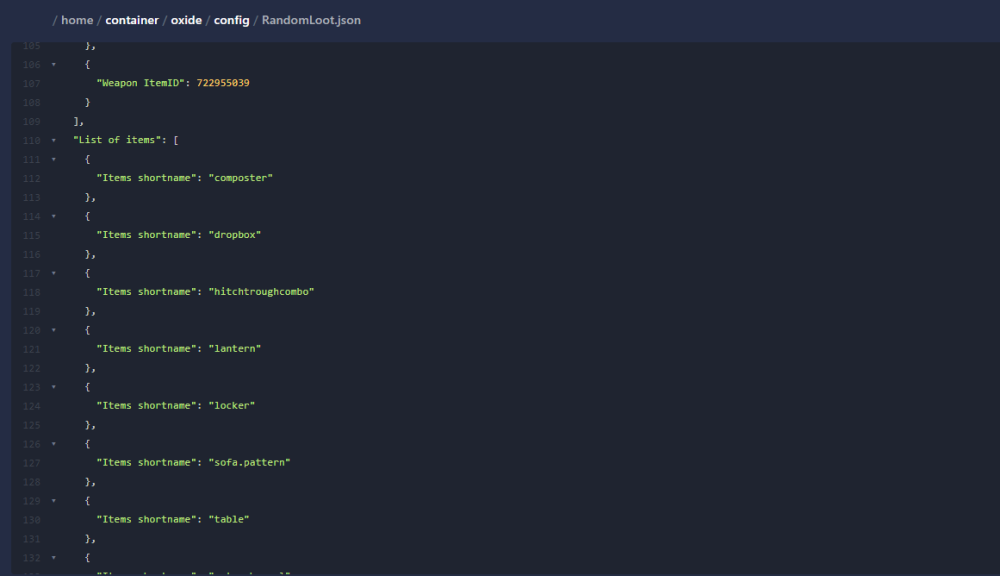Collapse the composter item object fold
The height and width of the screenshot is (576, 1000).
coord(52,159)
